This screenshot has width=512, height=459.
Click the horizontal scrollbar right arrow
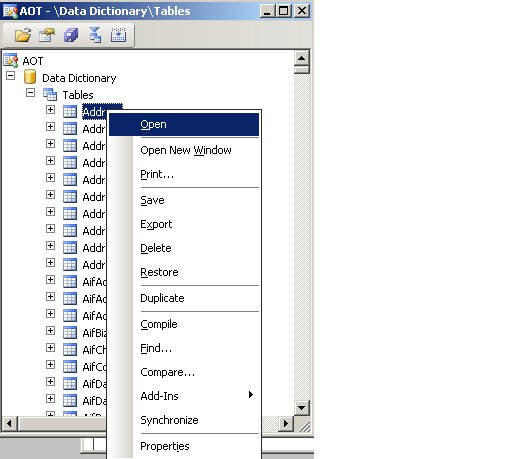(286, 423)
